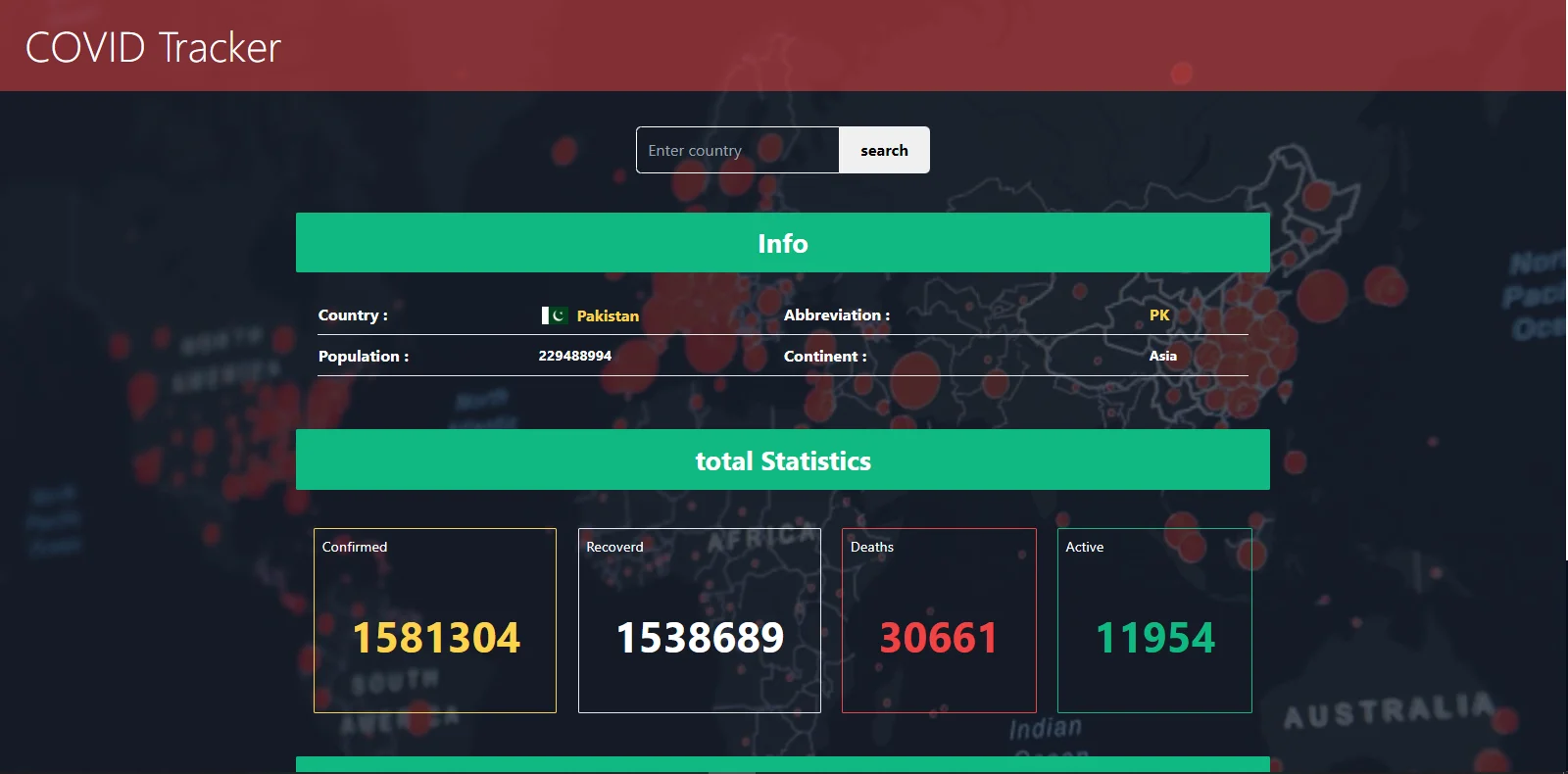Select the population value 229488994
The image size is (1568, 774).
pos(575,356)
